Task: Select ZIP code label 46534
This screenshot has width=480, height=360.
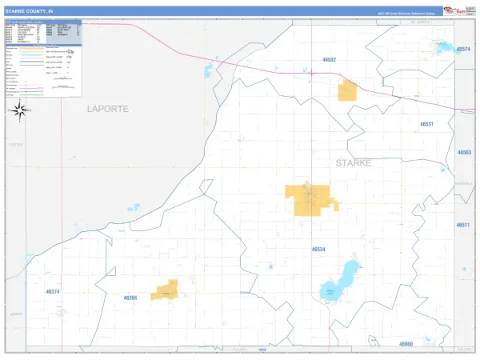Action: pyautogui.click(x=319, y=249)
